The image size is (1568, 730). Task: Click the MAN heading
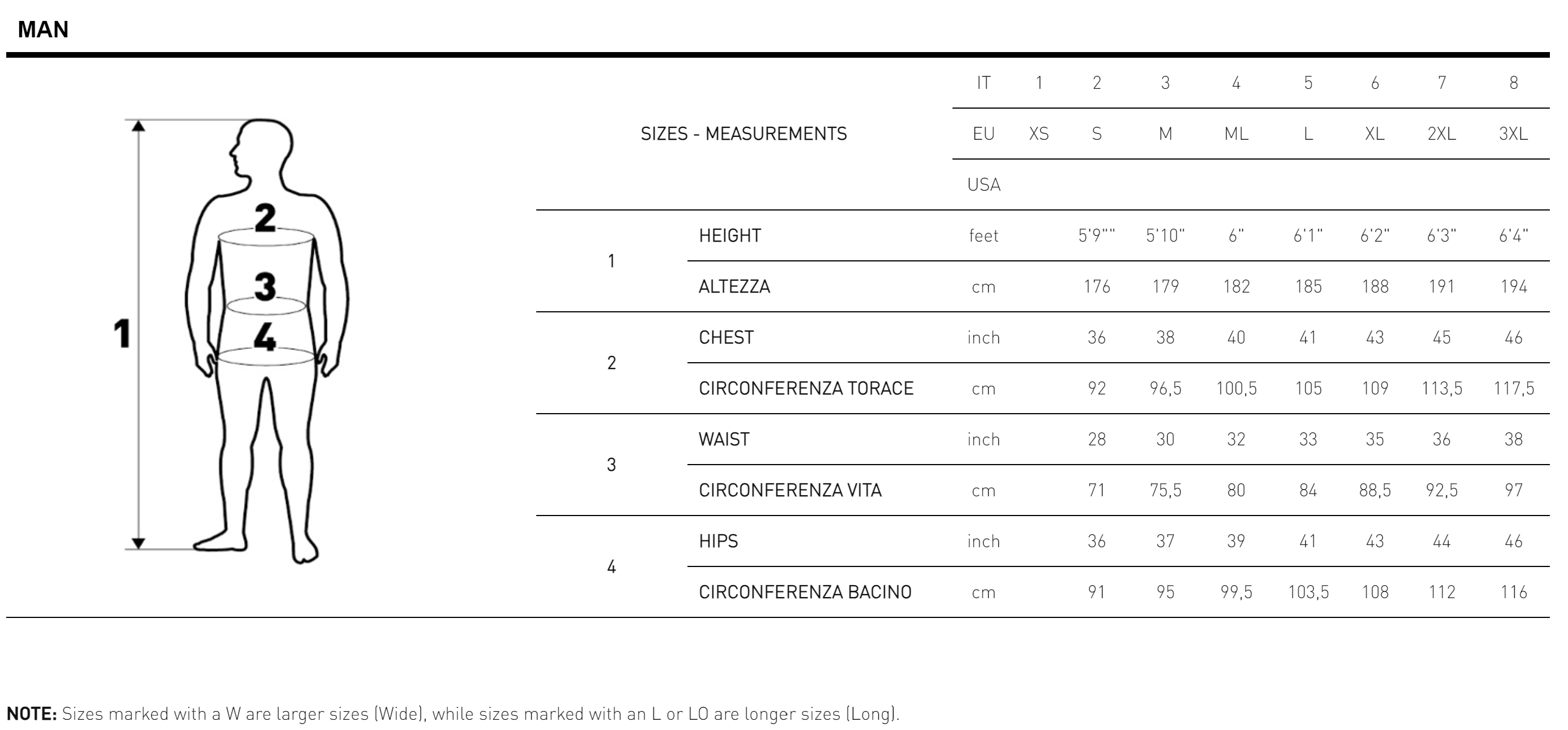[x=42, y=29]
